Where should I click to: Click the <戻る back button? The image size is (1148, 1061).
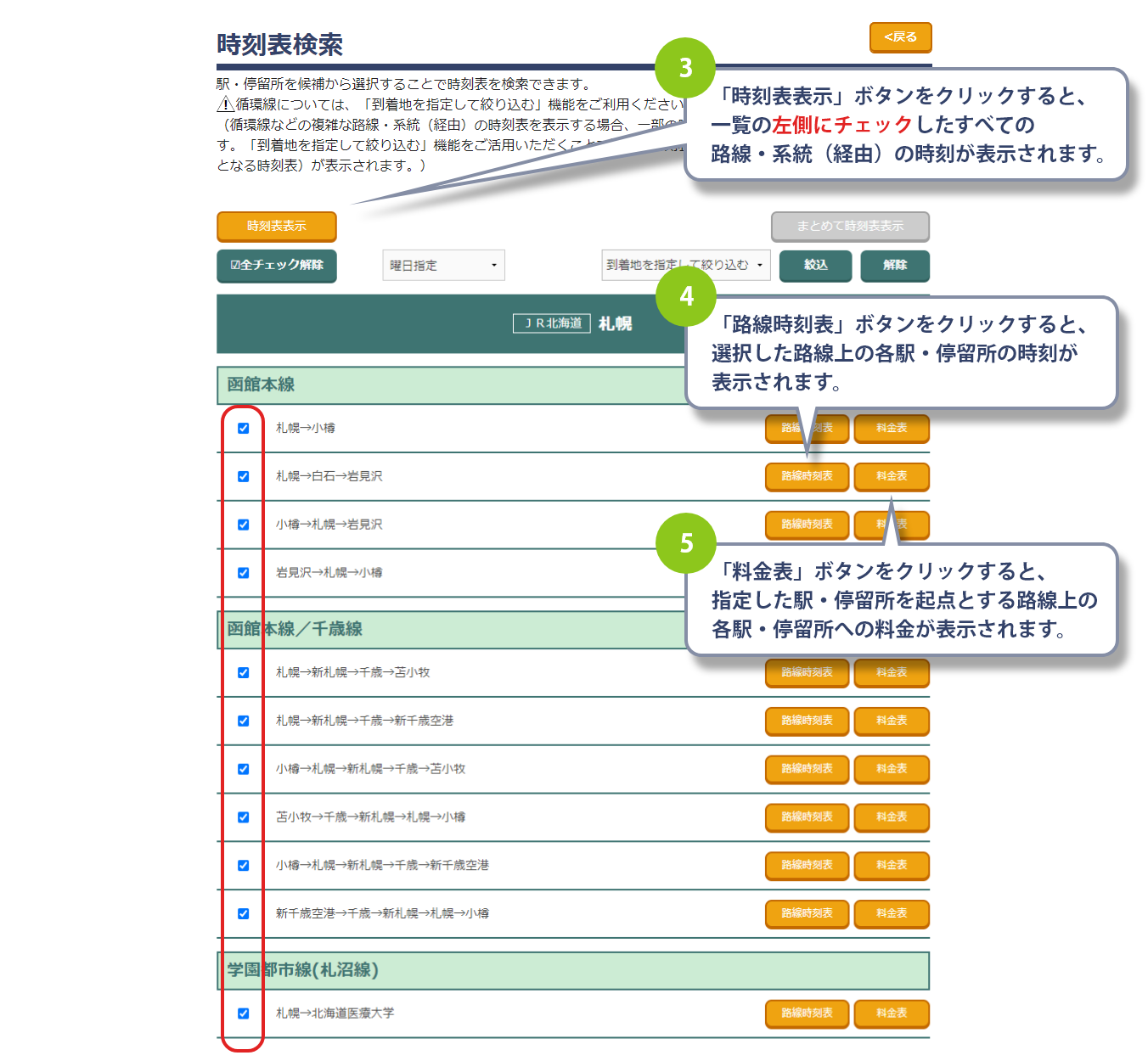[x=901, y=37]
